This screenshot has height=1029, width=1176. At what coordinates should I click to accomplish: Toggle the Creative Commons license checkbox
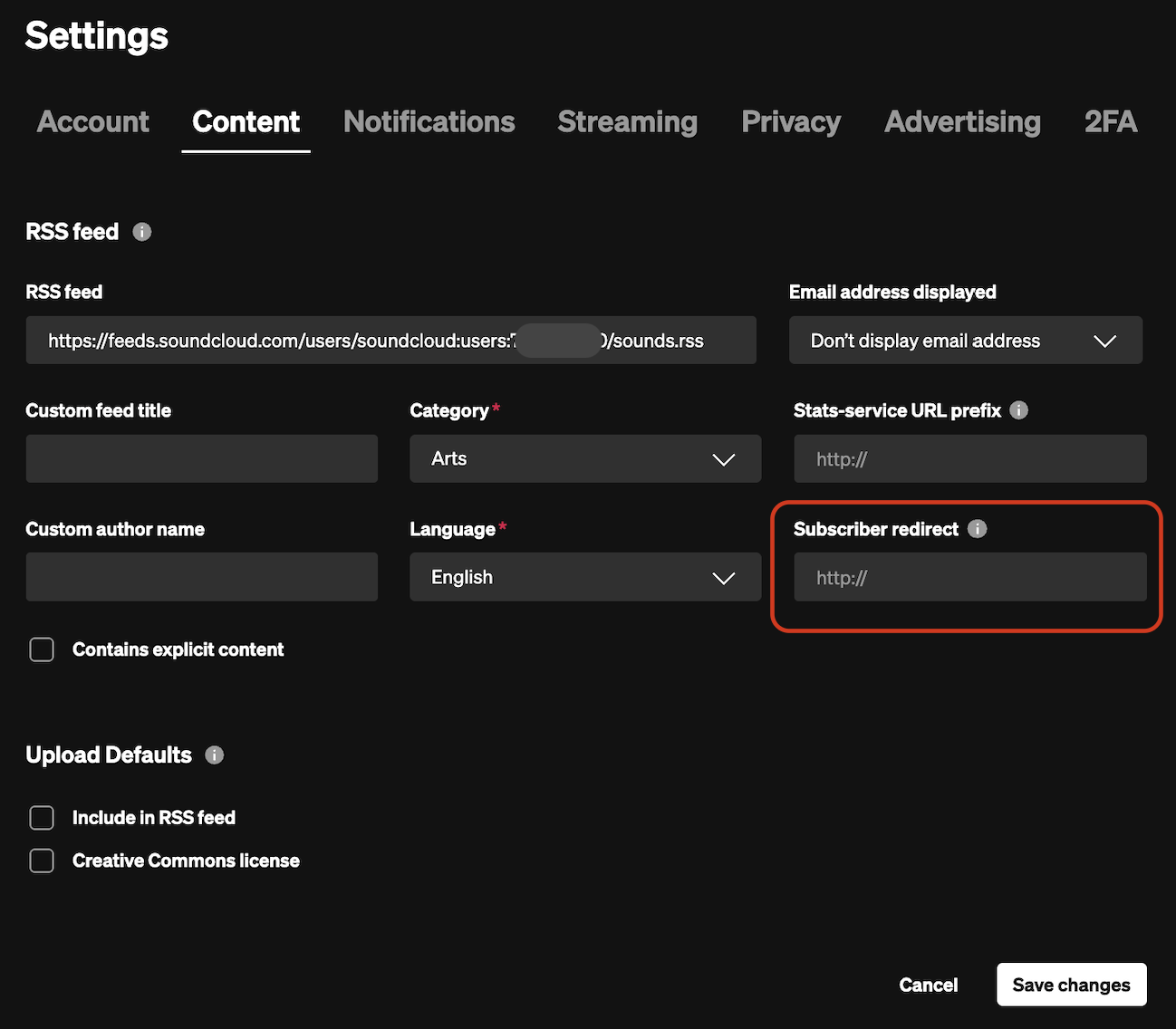pos(42,861)
